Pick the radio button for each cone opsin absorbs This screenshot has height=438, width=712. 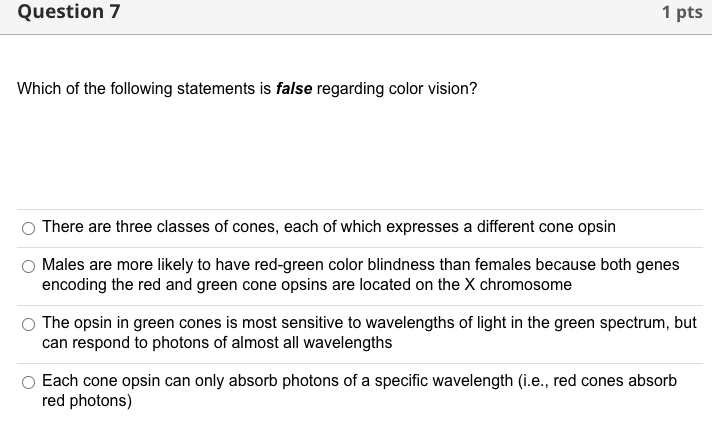[x=28, y=383]
